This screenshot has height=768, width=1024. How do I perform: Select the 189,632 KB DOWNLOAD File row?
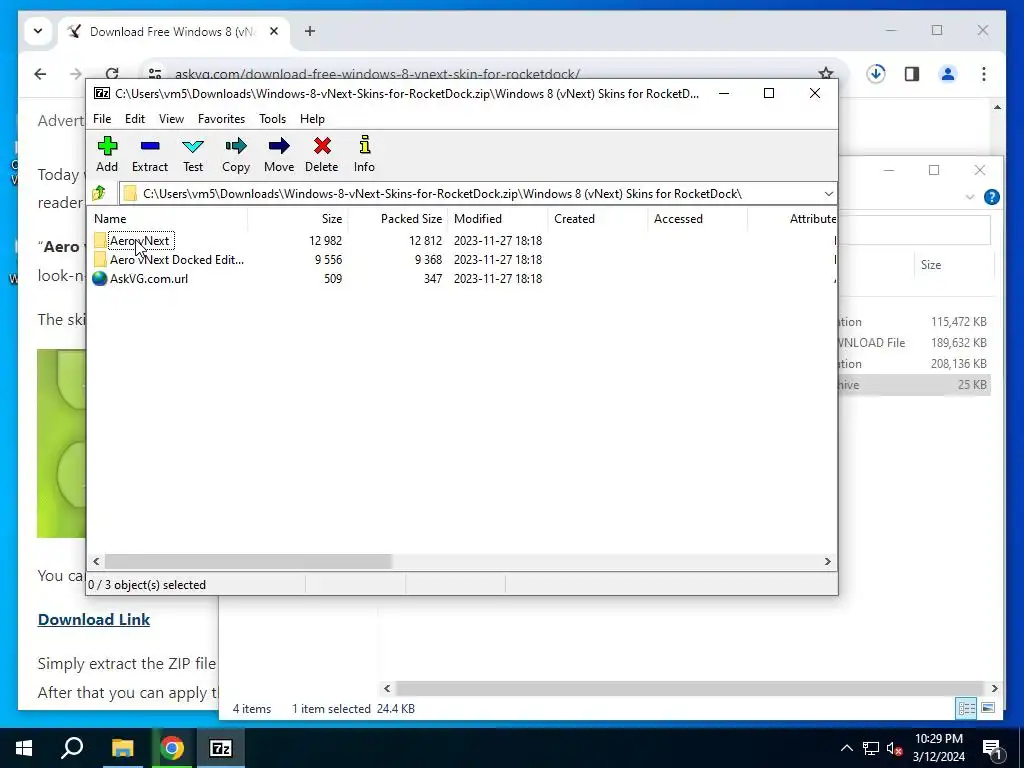coord(915,343)
